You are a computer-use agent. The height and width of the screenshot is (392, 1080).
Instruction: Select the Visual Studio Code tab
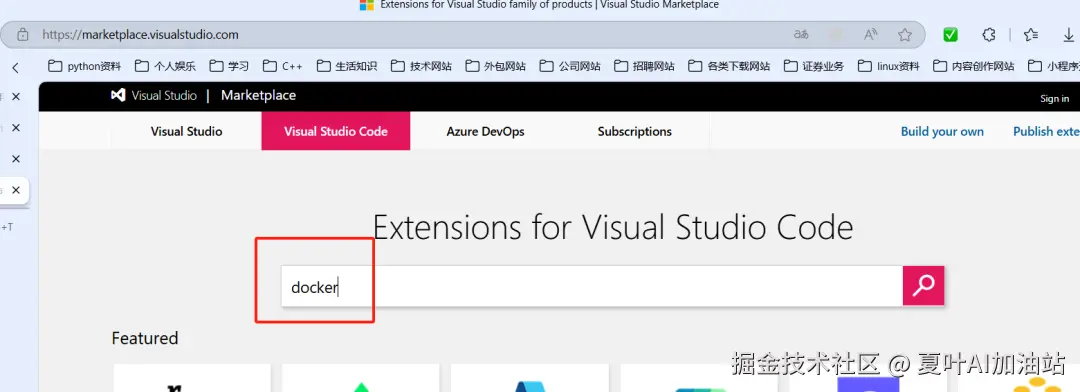336,131
